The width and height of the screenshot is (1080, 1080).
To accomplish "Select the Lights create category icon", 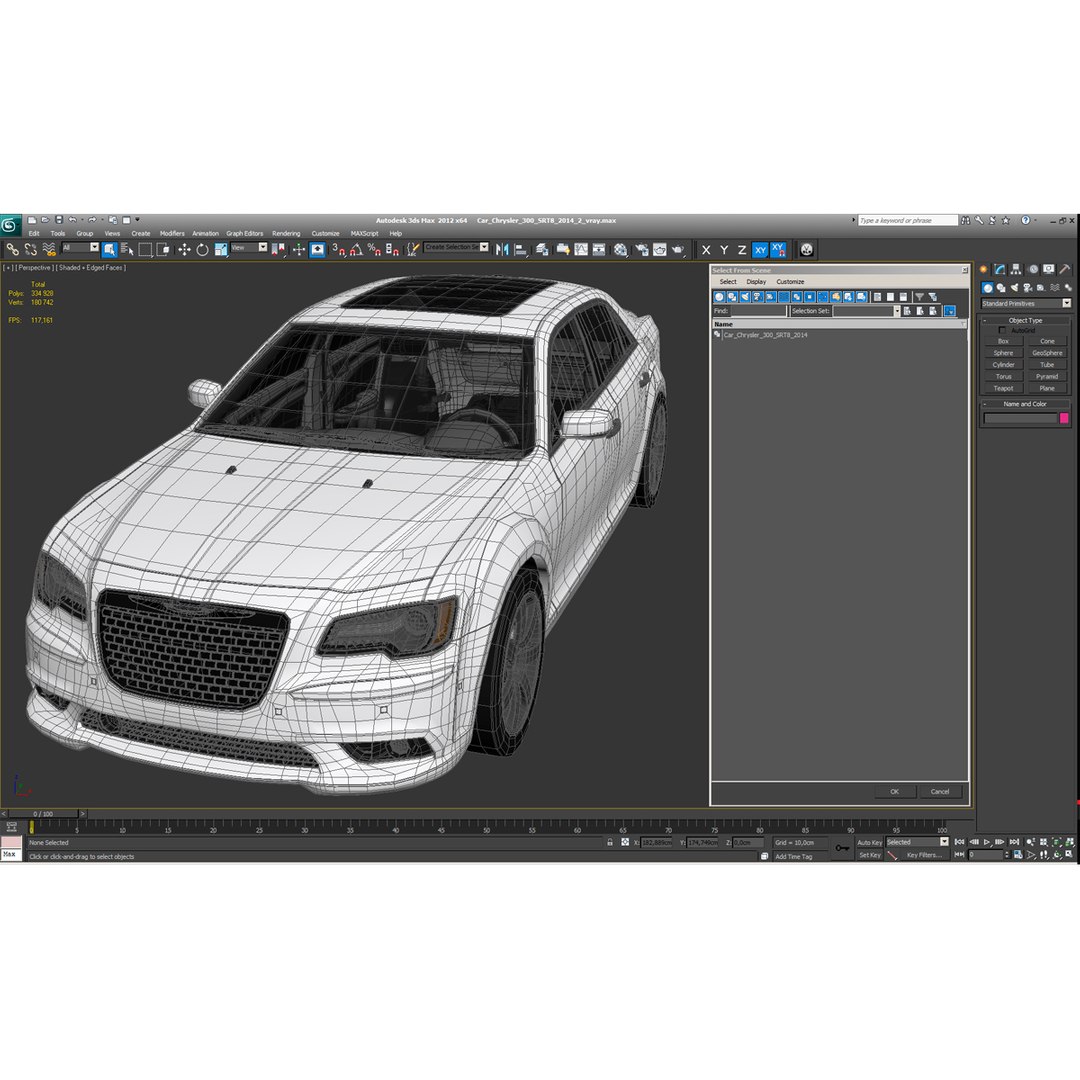I will coord(1014,288).
